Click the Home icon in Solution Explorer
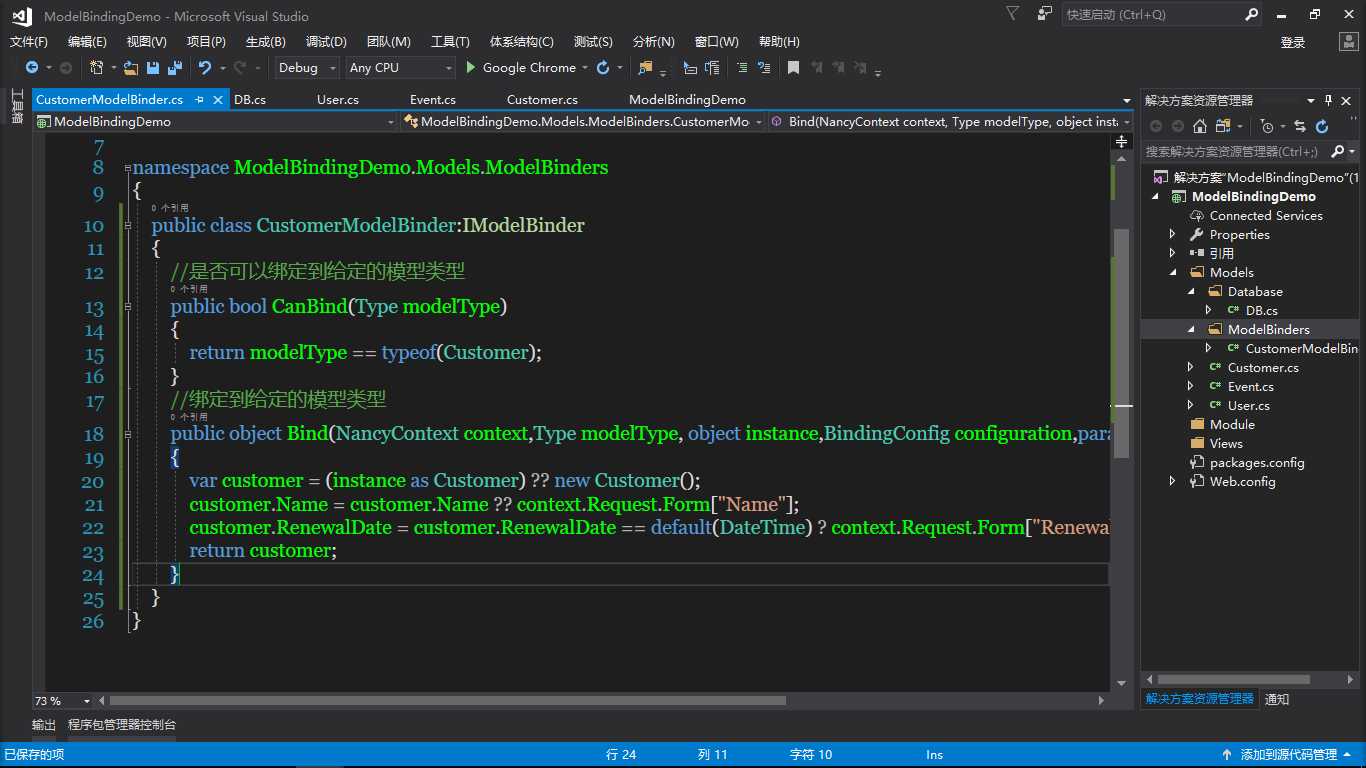The image size is (1366, 768). pyautogui.click(x=1200, y=126)
